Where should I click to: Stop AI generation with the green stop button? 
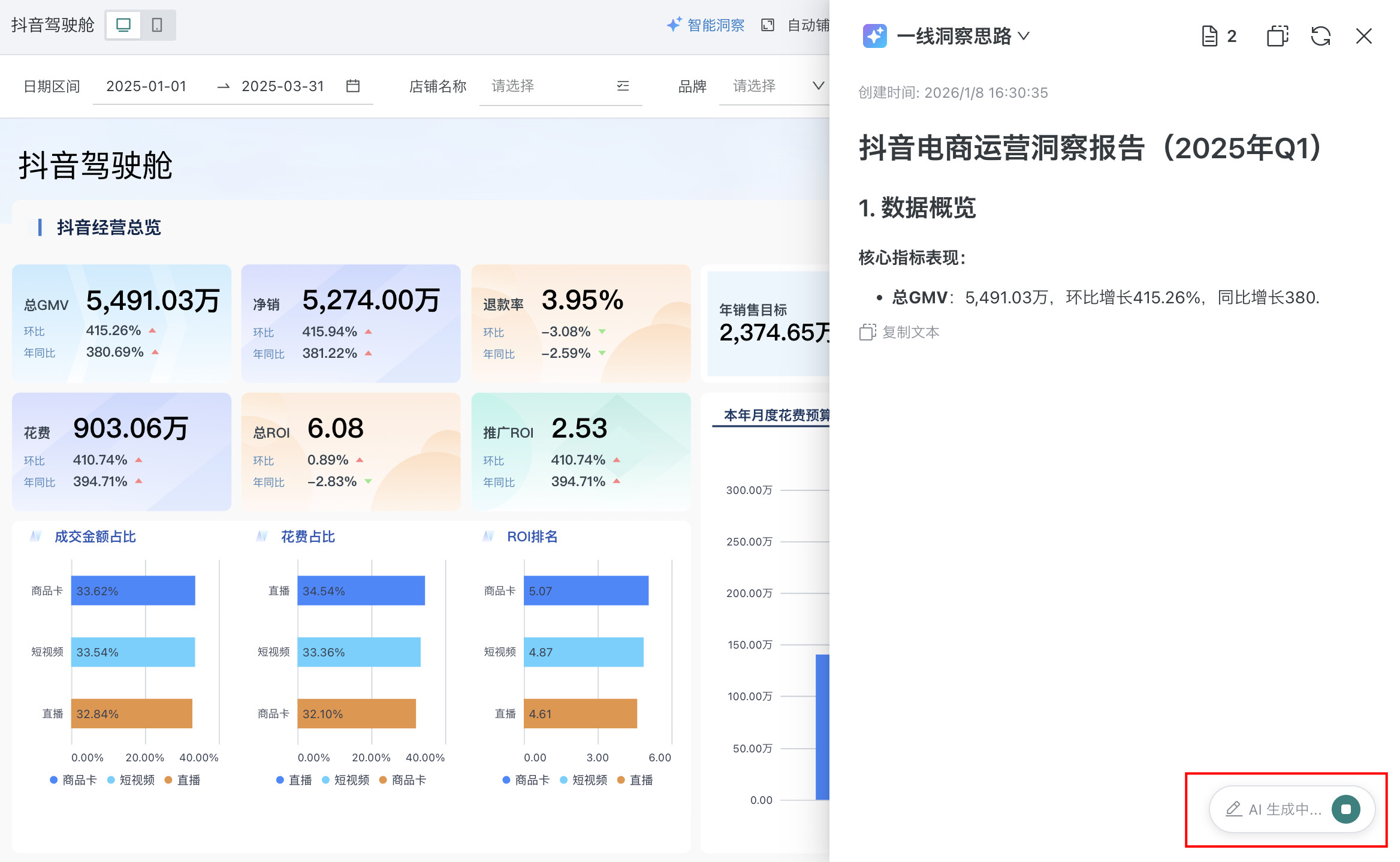point(1345,809)
